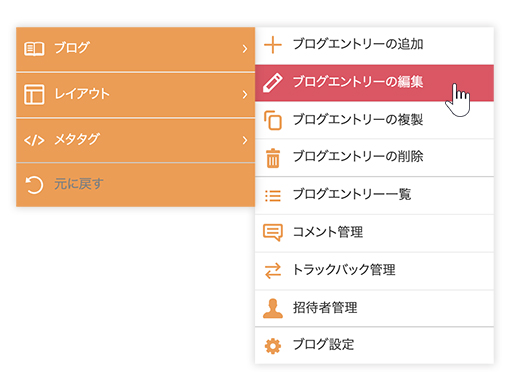The height and width of the screenshot is (382, 511).
Task: Click the comment bubble icon
Action: 273,232
